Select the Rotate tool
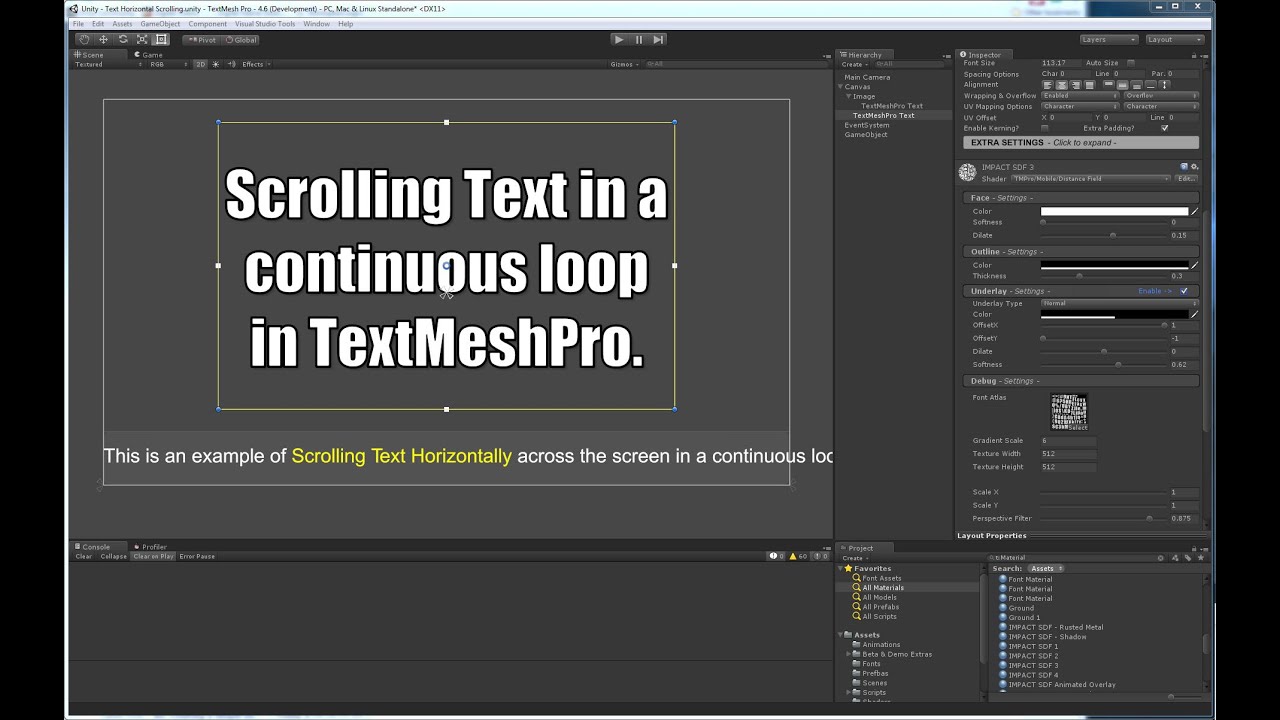Image resolution: width=1280 pixels, height=720 pixels. (123, 39)
